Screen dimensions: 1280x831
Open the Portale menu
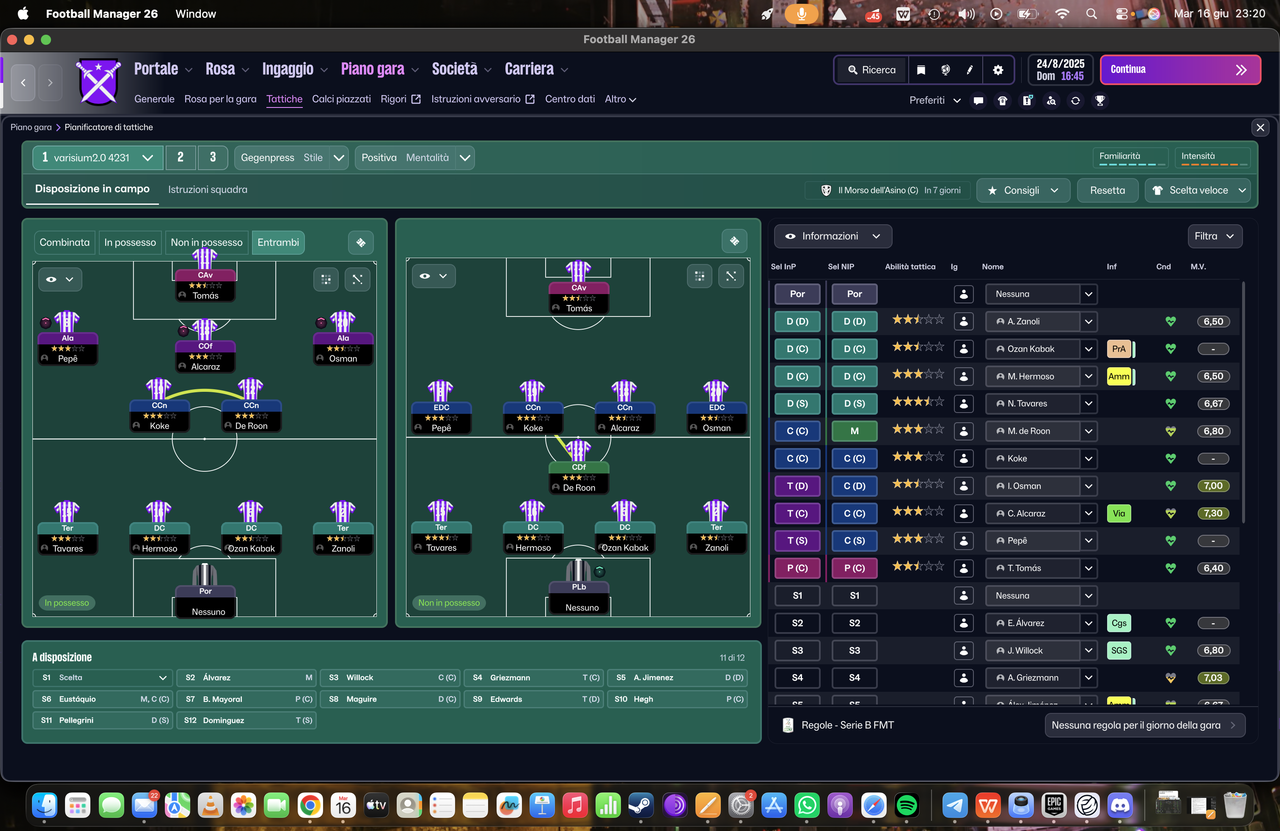point(164,69)
